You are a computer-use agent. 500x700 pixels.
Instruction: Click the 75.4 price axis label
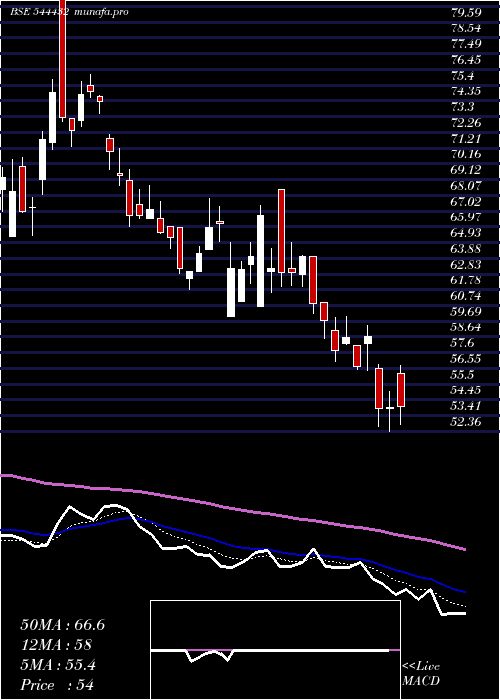463,75
